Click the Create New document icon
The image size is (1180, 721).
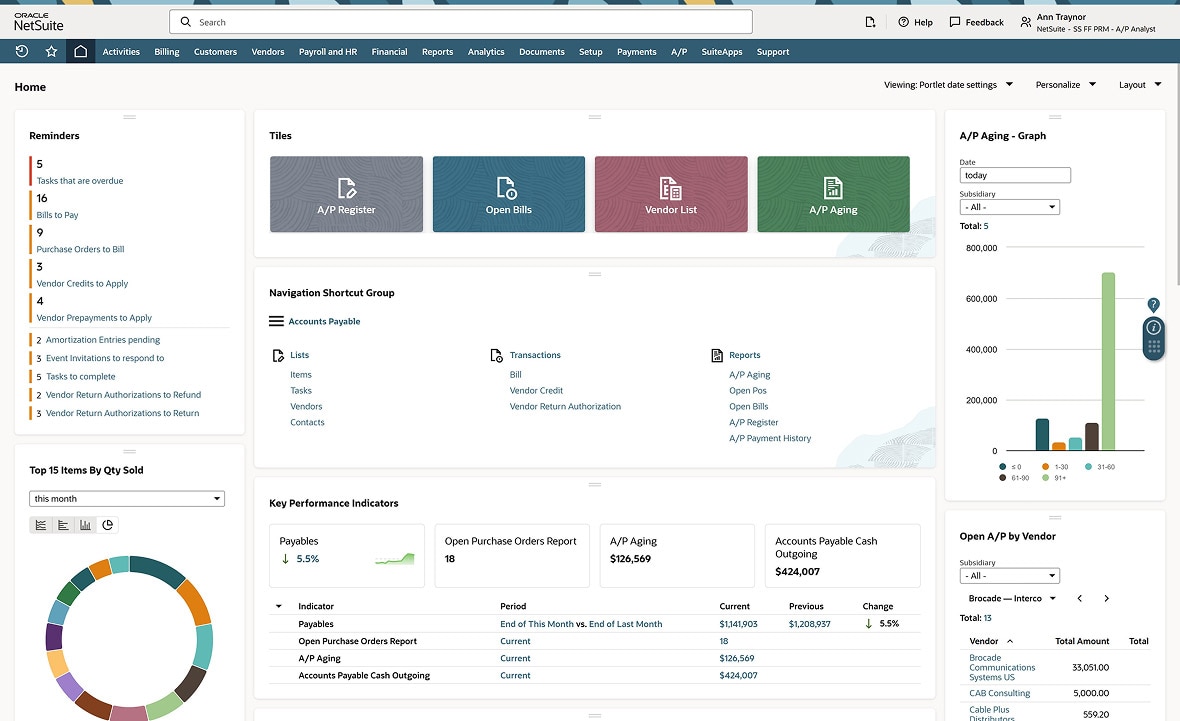coord(870,22)
